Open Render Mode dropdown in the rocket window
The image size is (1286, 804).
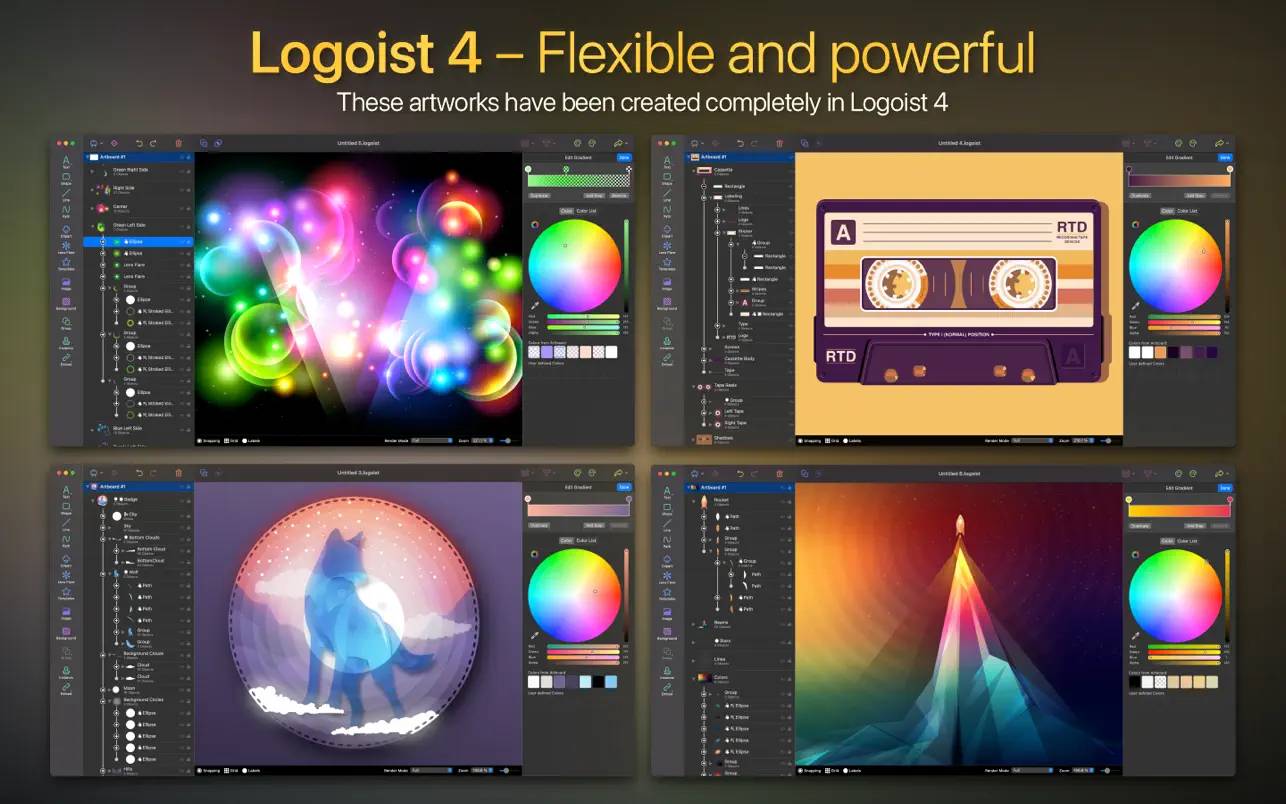(x=1031, y=770)
